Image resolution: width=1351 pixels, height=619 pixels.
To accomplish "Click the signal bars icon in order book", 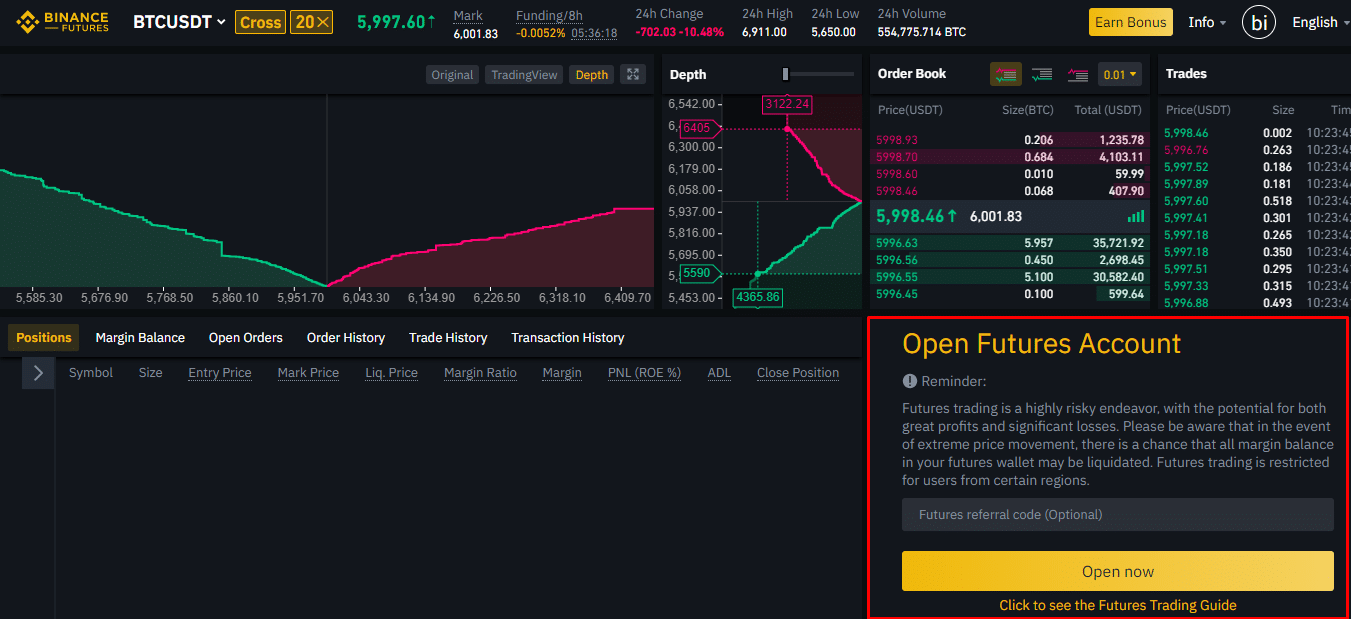I will coord(1136,216).
